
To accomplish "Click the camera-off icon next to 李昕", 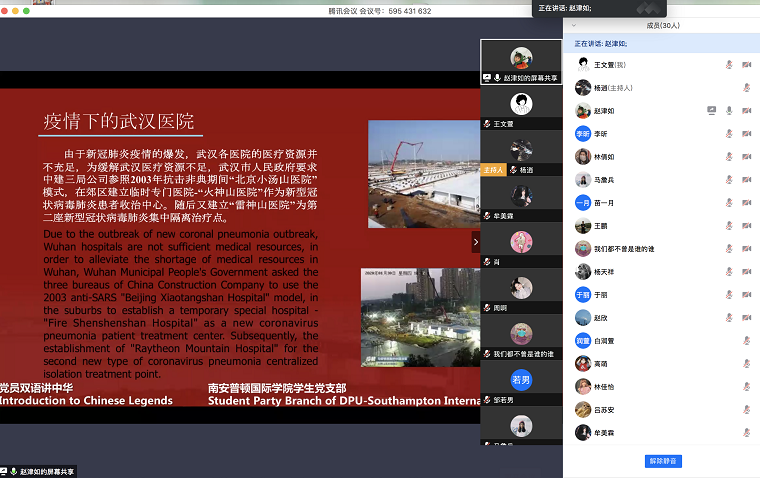I will pos(746,133).
